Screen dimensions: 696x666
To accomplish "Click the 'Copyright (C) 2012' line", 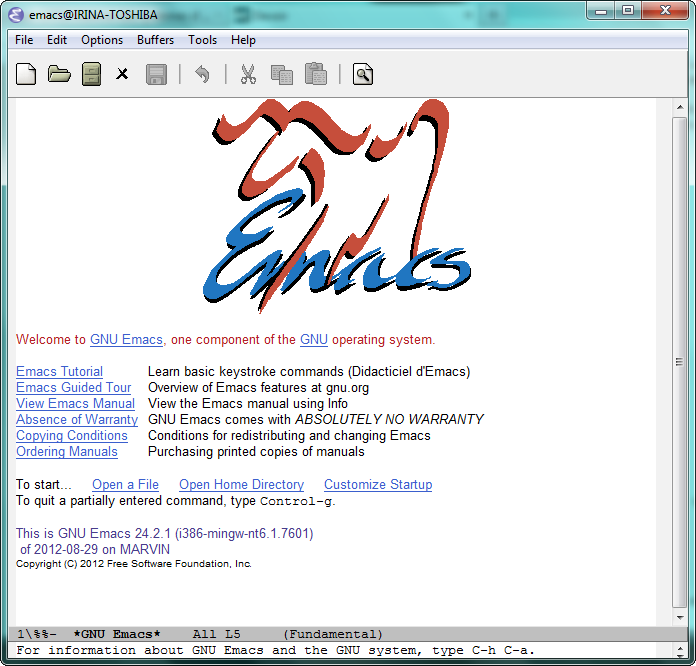I will point(134,564).
